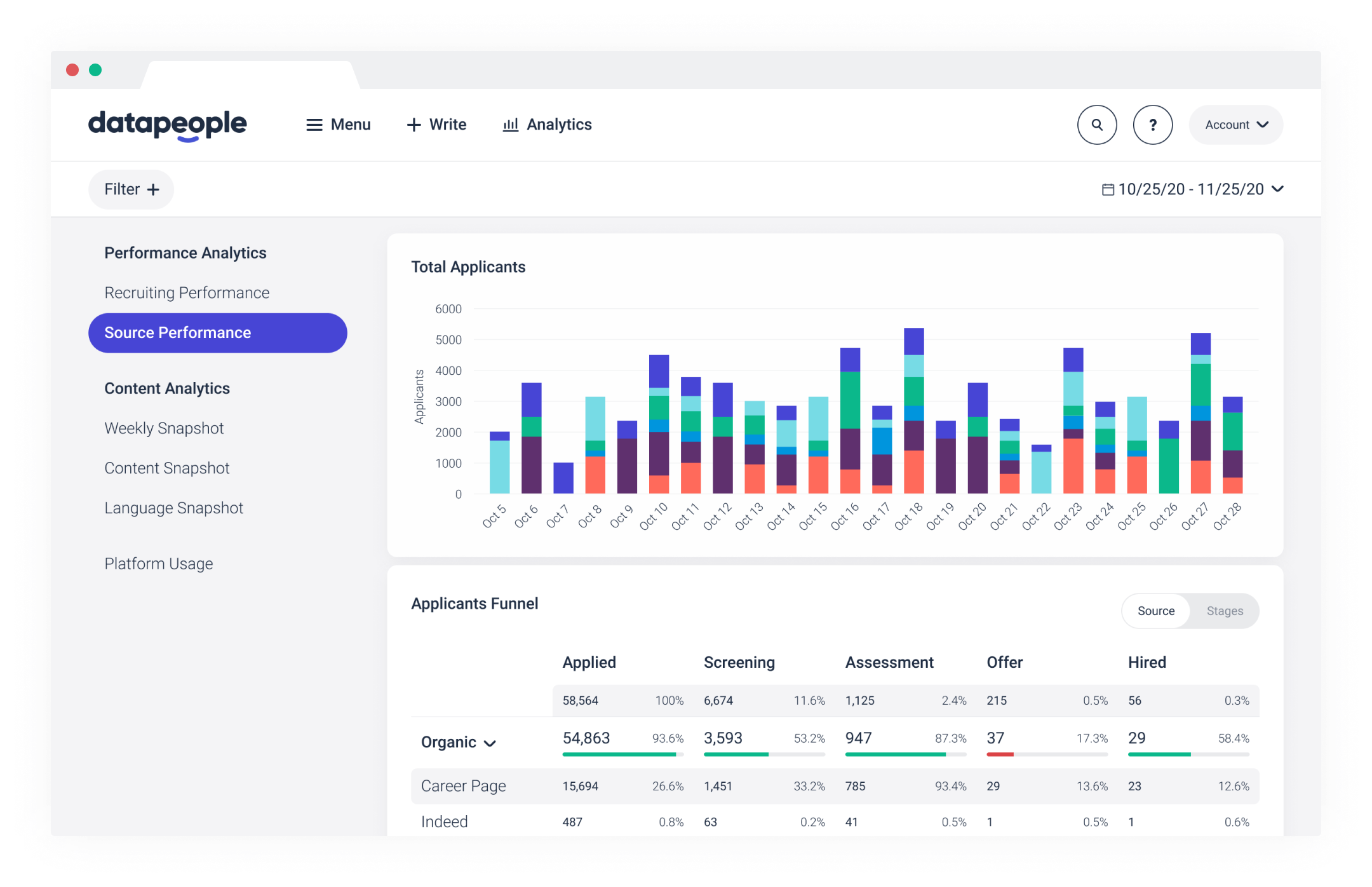This screenshot has height=887, width=1372.
Task: Click the help question-mark icon
Action: [x=1153, y=125]
